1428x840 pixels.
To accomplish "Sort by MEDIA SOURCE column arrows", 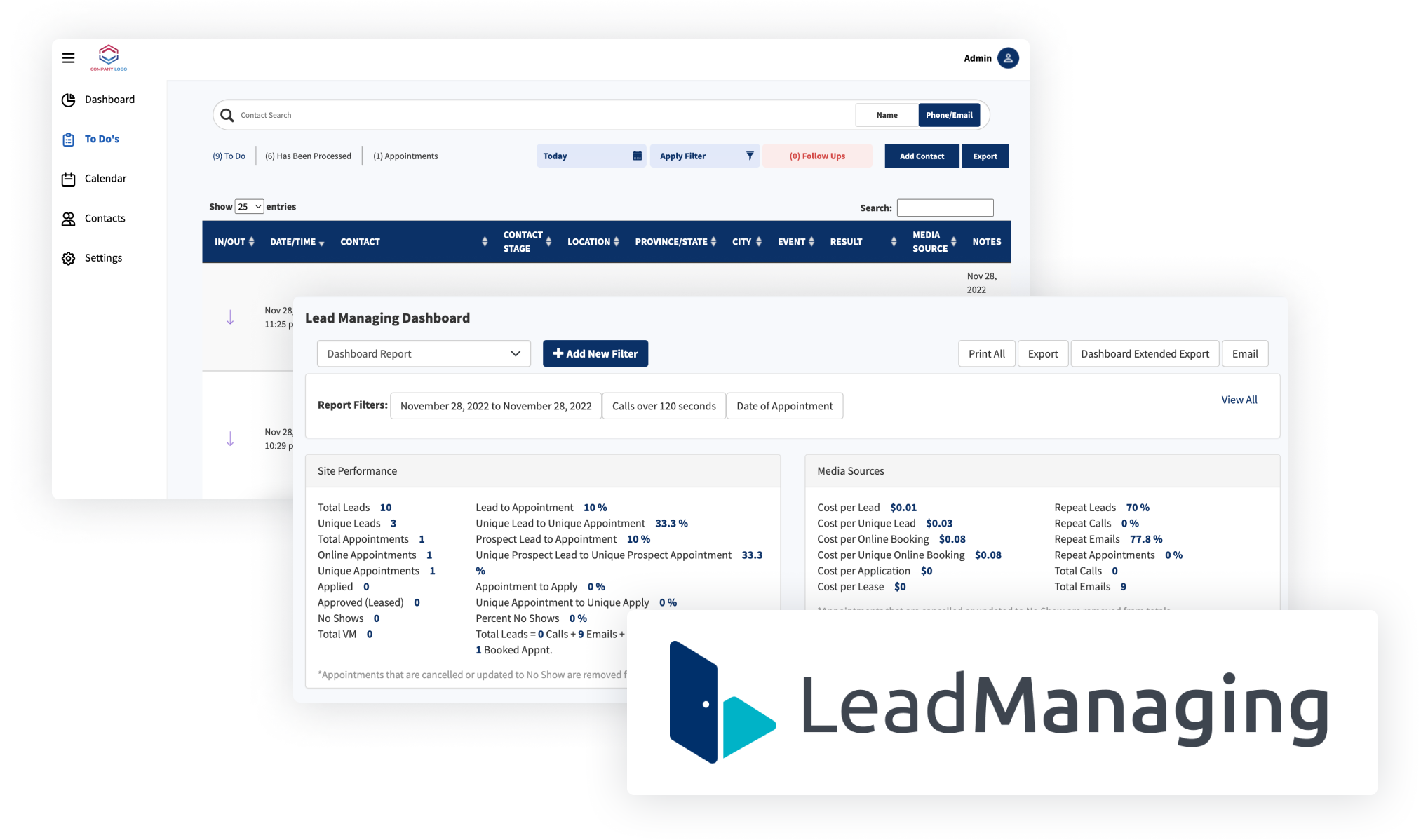I will click(x=953, y=241).
